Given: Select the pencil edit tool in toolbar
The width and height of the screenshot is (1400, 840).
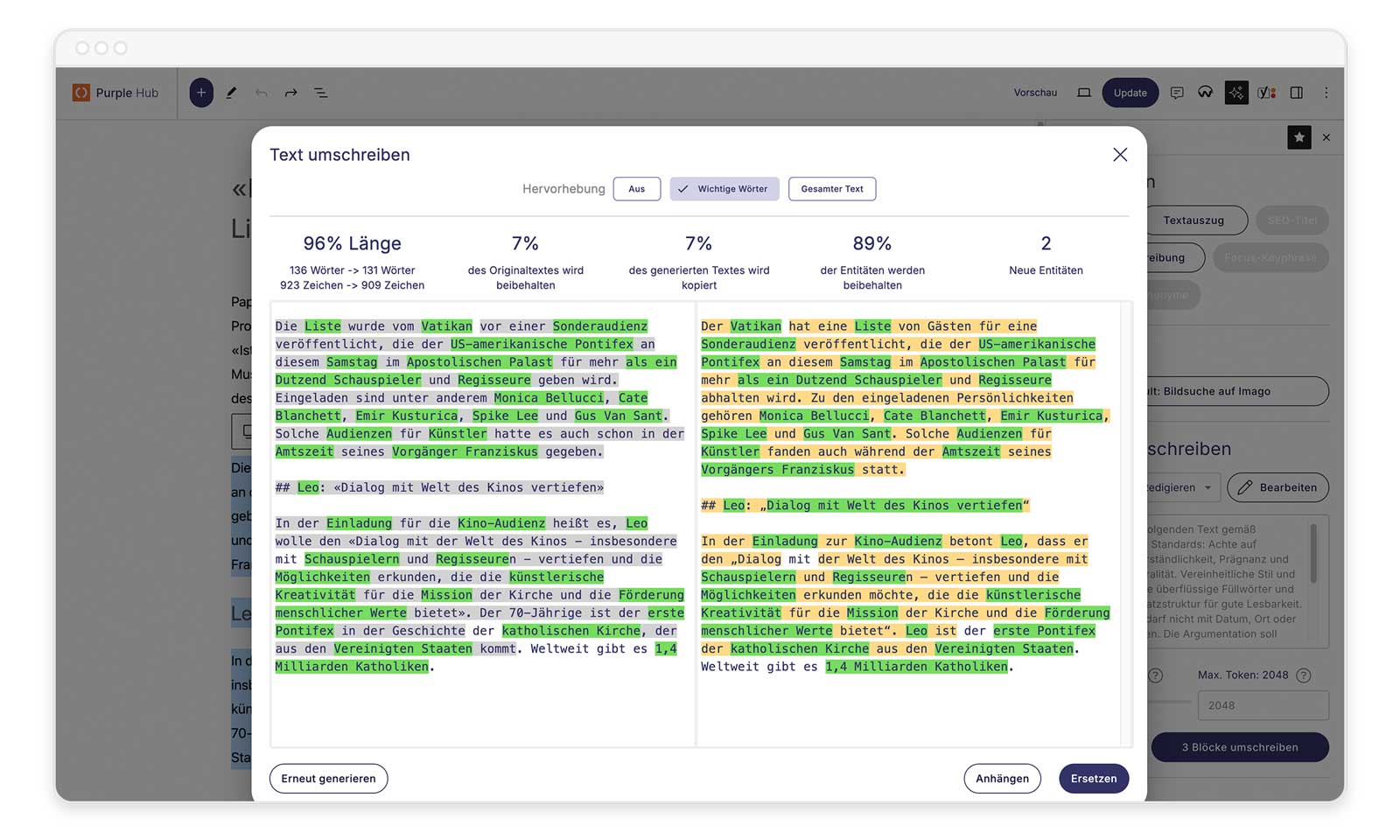Looking at the screenshot, I should 231,93.
